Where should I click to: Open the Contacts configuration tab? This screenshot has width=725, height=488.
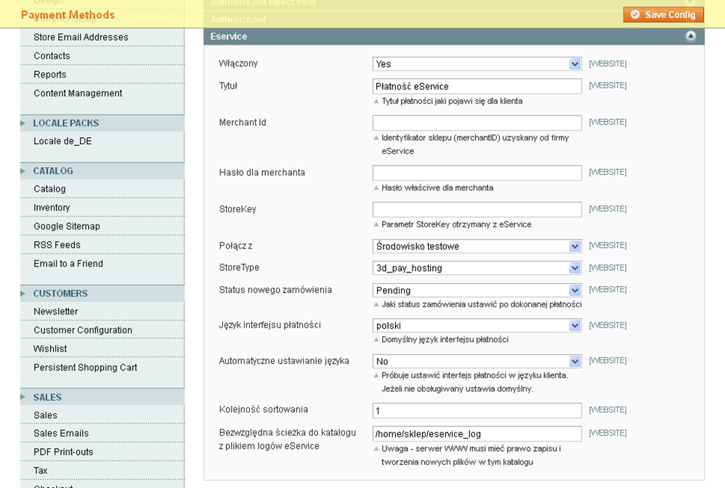pyautogui.click(x=102, y=56)
